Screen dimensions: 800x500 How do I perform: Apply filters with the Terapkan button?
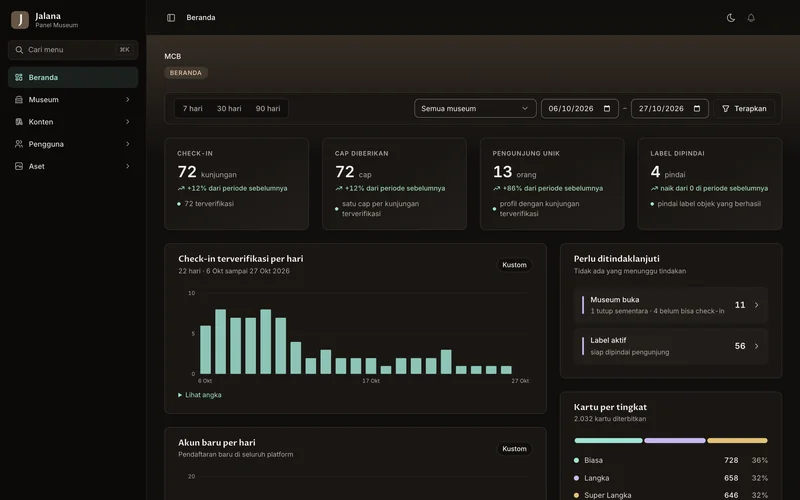744,109
